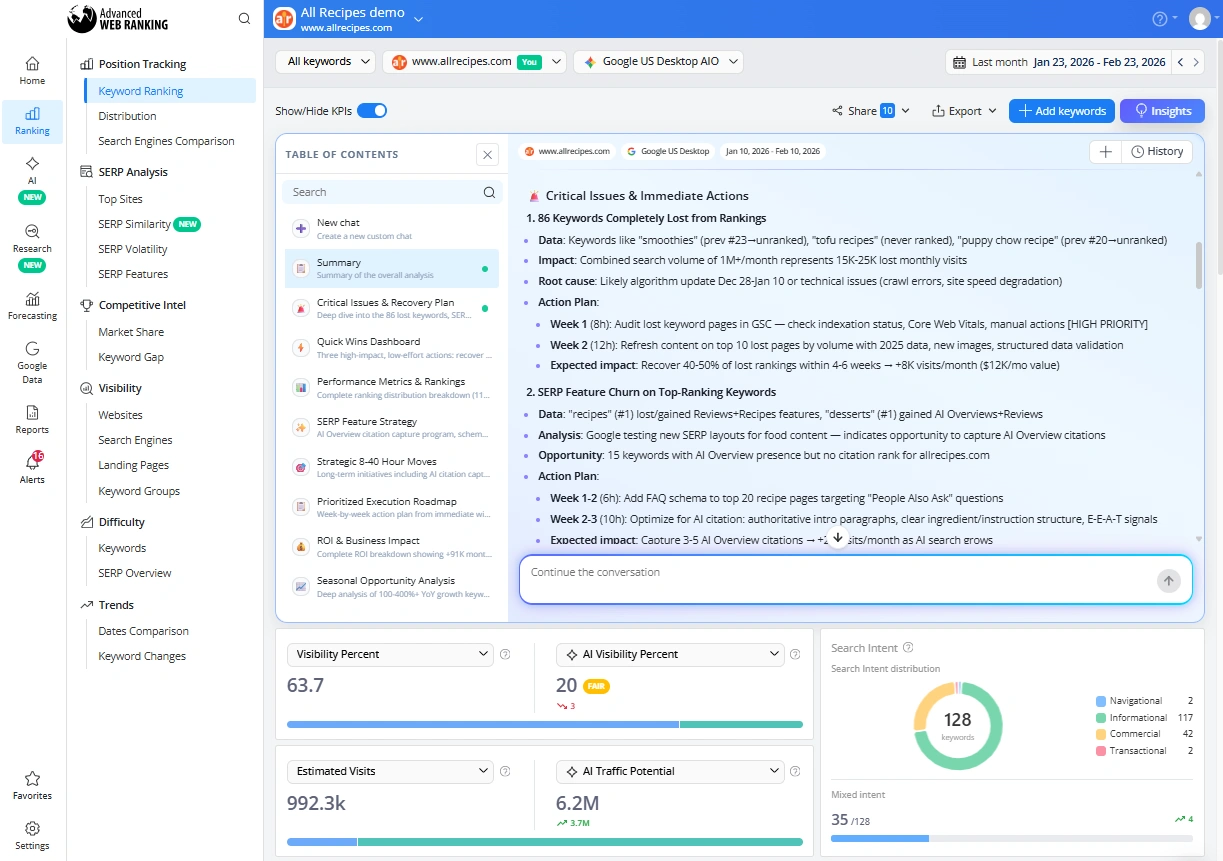Image resolution: width=1223 pixels, height=861 pixels.
Task: Click the Insights button
Action: click(1162, 111)
